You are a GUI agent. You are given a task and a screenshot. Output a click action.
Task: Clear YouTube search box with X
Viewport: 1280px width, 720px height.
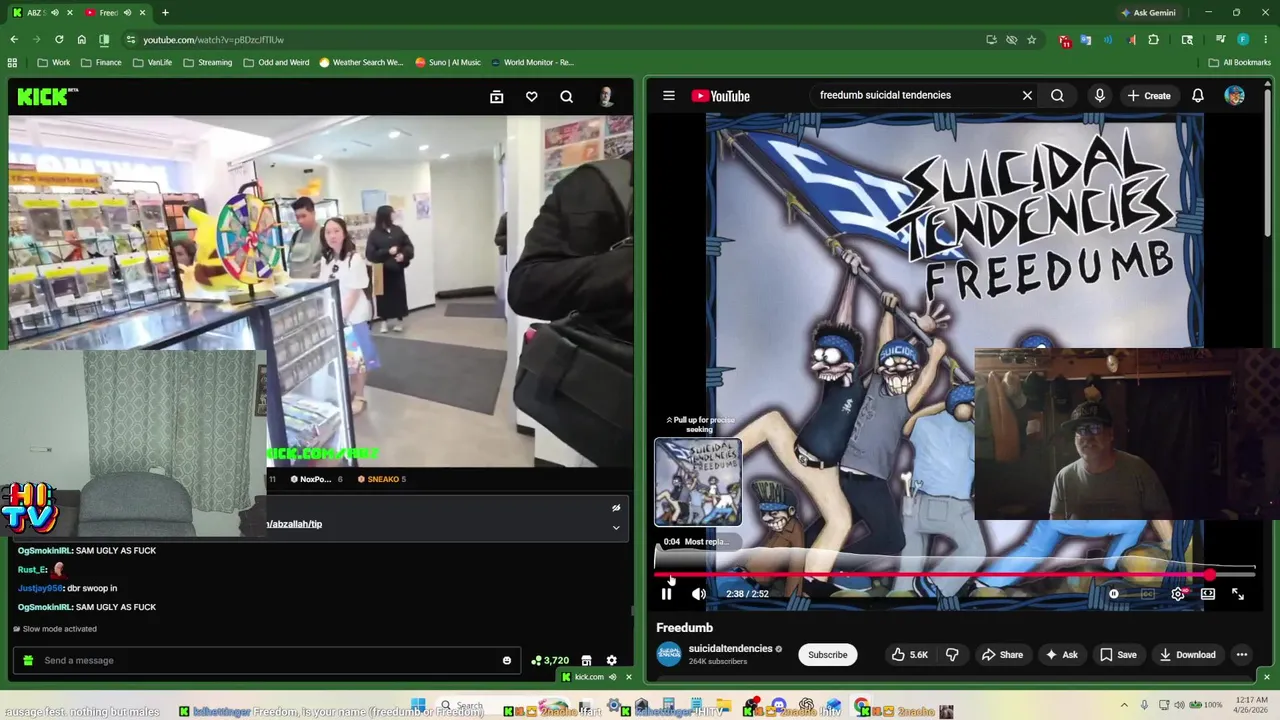coord(1027,96)
